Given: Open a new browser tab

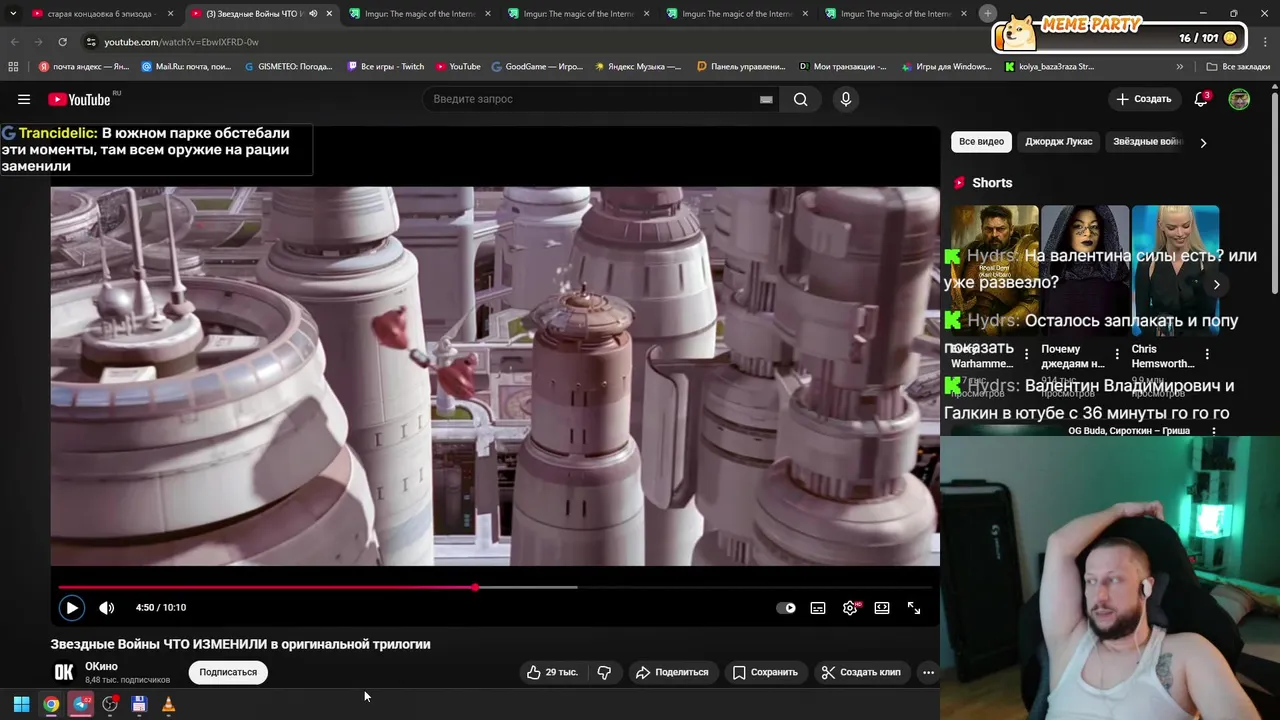Looking at the screenshot, I should [x=987, y=13].
